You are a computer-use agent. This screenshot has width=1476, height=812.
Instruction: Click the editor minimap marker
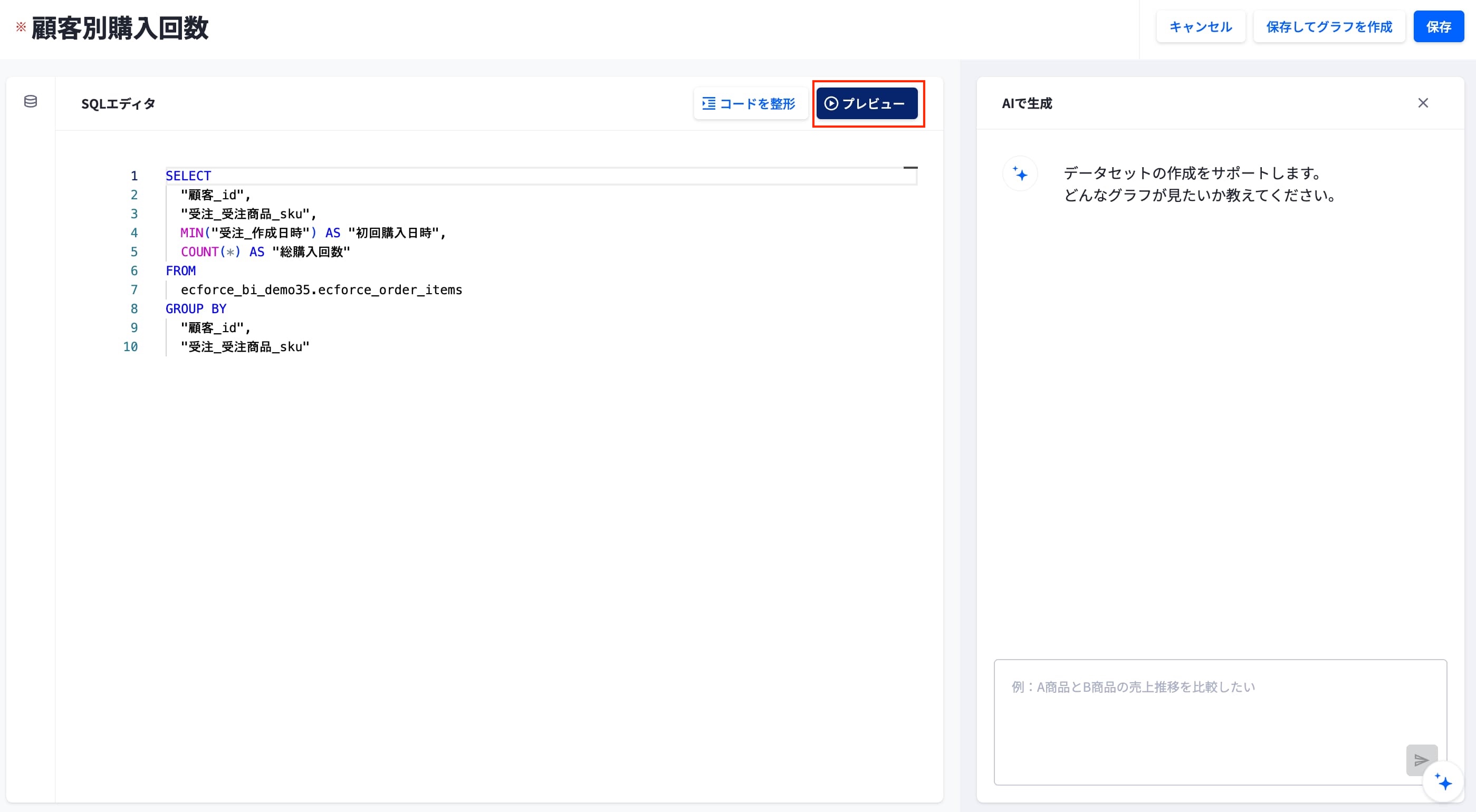tap(910, 168)
